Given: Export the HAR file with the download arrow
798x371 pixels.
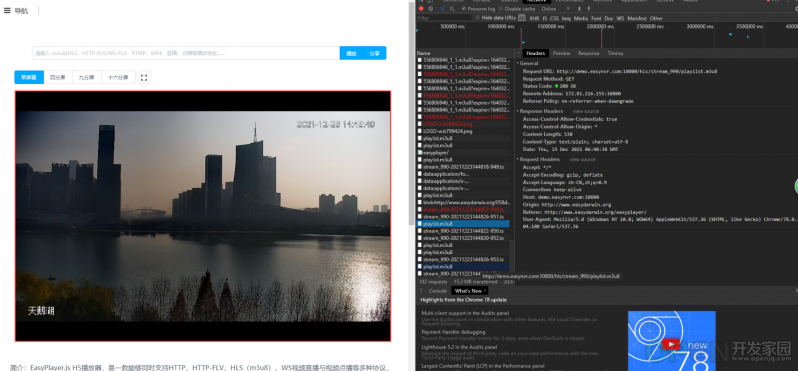Looking at the screenshot, I should tap(589, 9).
